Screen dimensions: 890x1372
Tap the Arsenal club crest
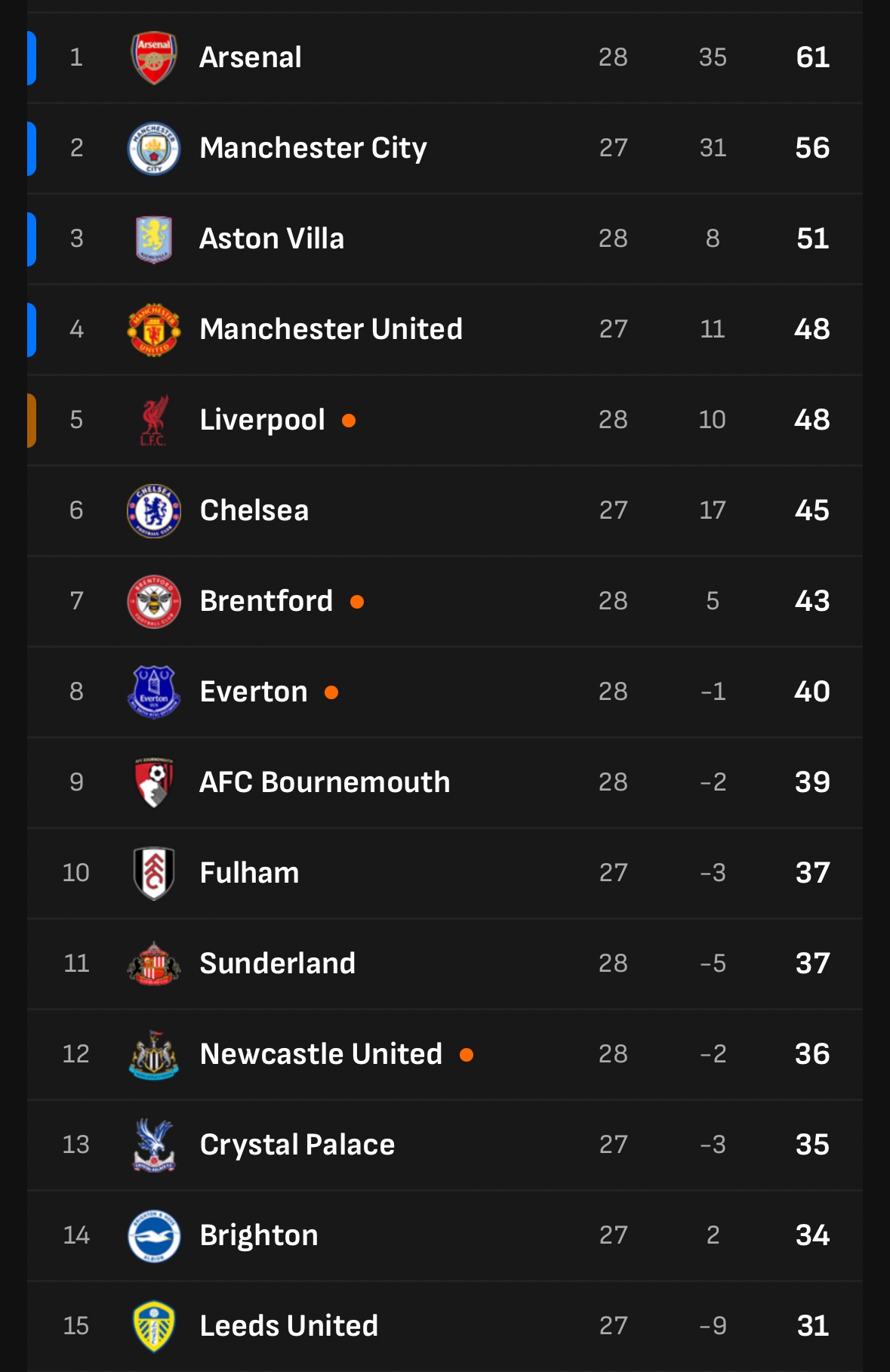tap(154, 57)
